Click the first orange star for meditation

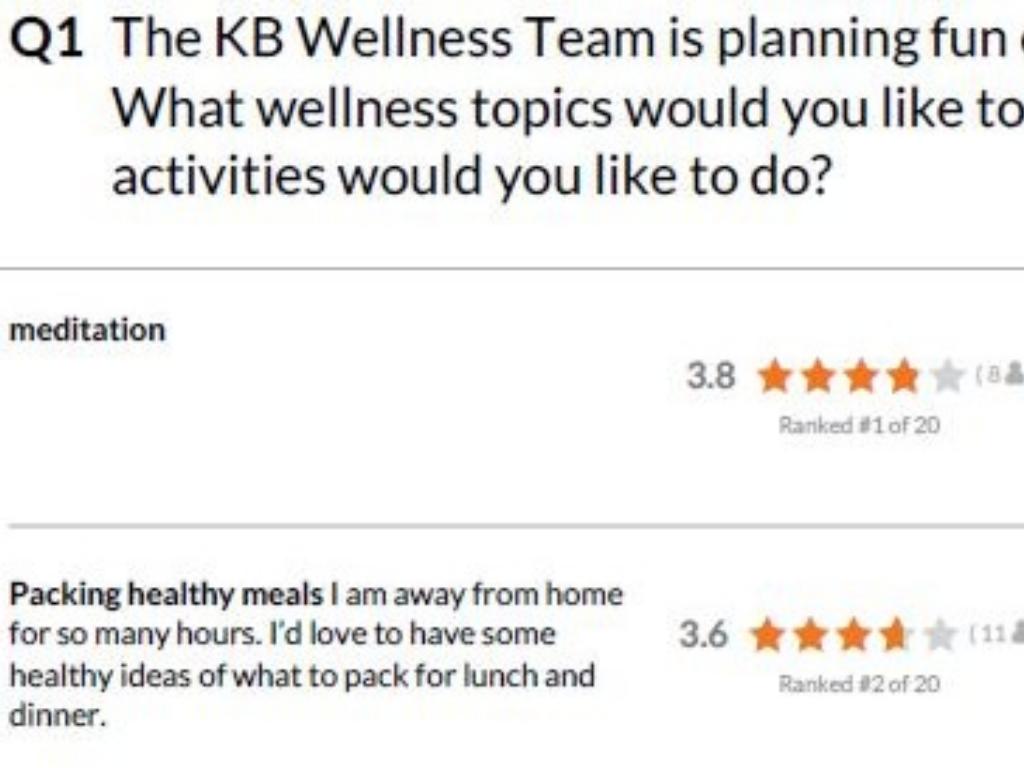pos(775,377)
